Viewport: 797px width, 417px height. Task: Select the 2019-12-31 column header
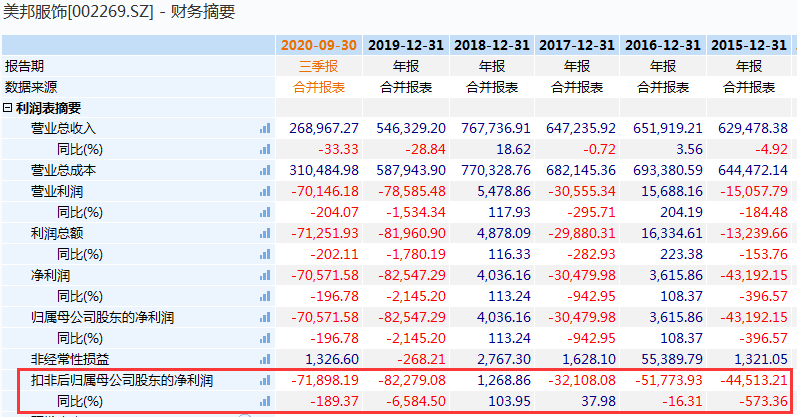coord(404,45)
